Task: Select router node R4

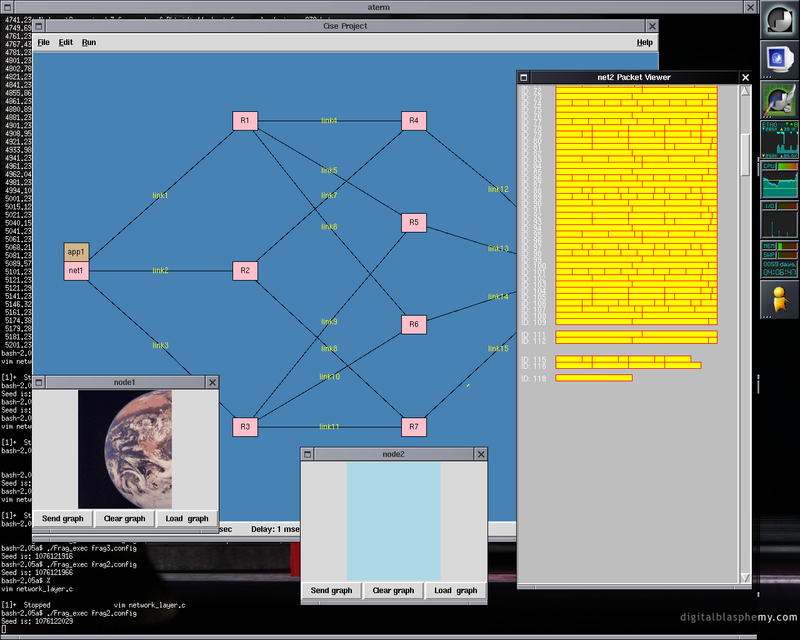Action: [x=414, y=121]
